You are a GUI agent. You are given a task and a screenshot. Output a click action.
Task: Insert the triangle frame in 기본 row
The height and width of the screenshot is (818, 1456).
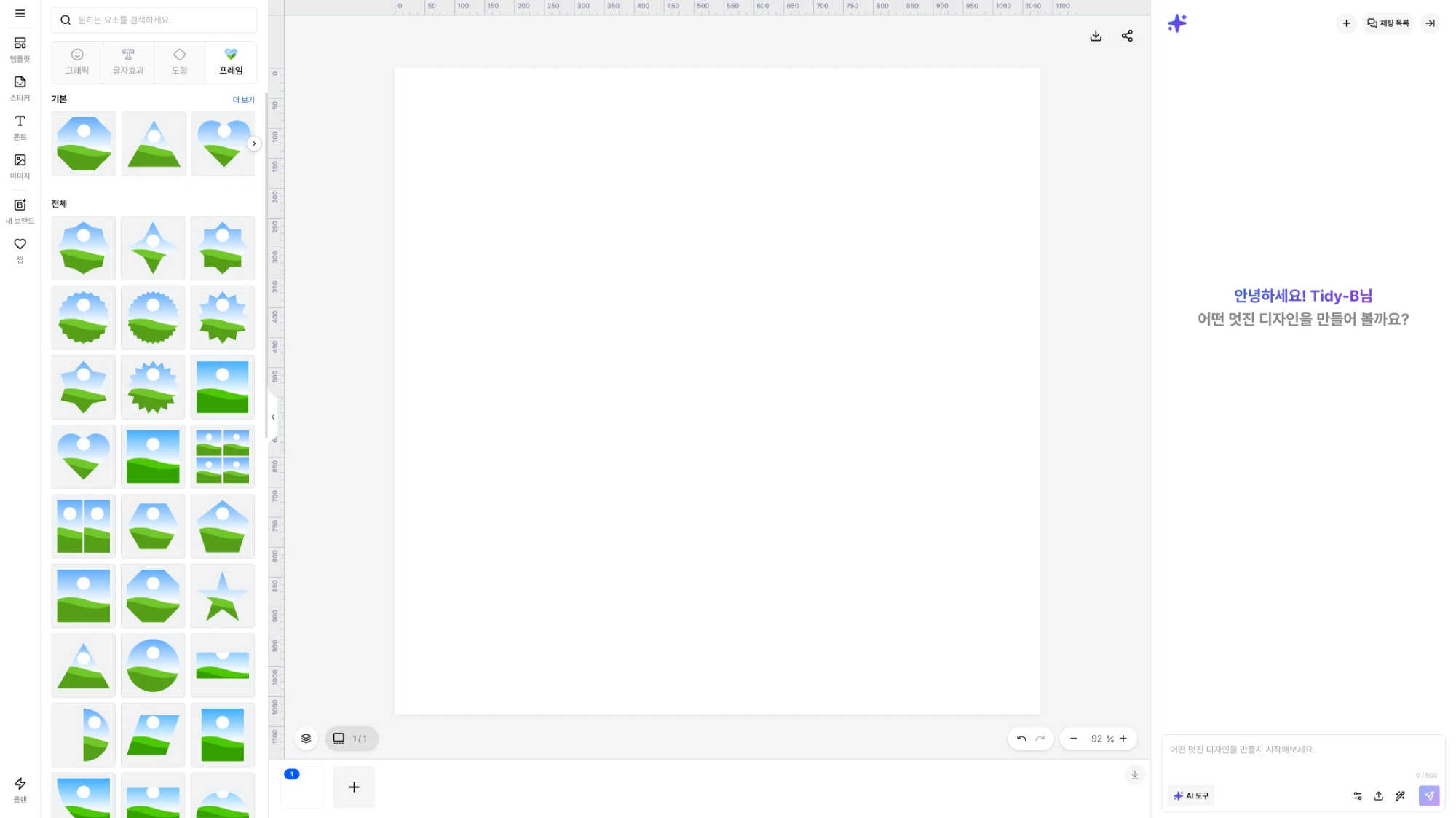pos(154,143)
